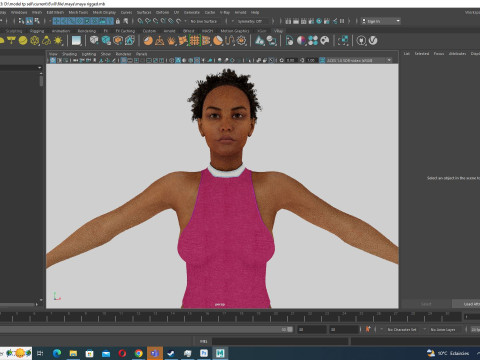Open the Mesh Display menu
Screen dimensions: 480x360
click(104, 12)
